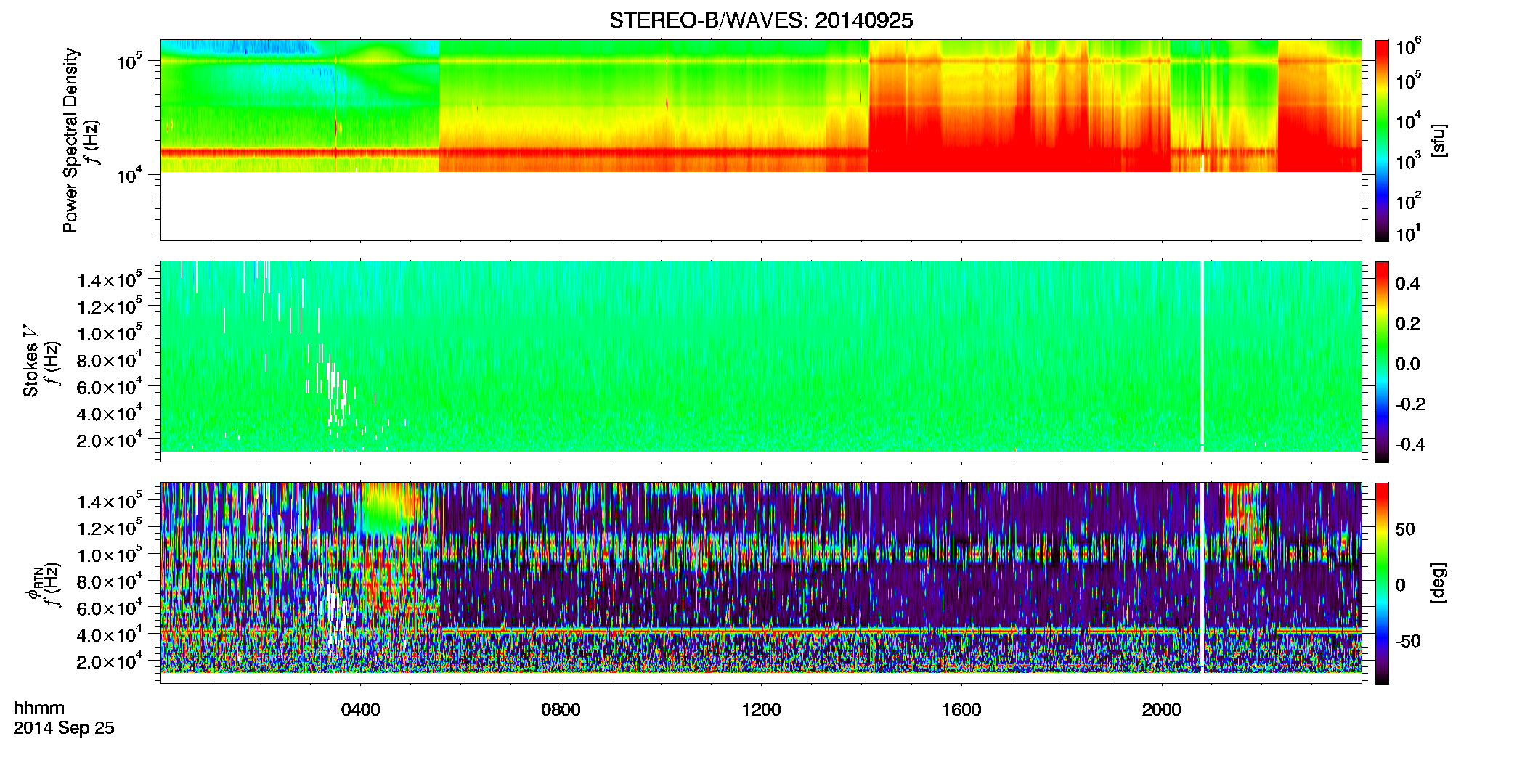The image size is (1522, 784).
Task: Click the 1200 time tick label
Action: pos(761,710)
